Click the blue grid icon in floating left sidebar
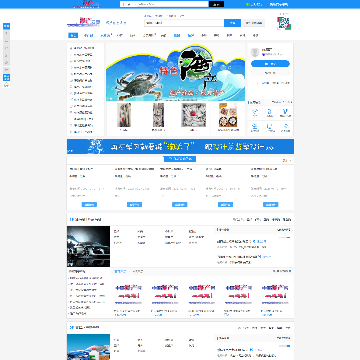 coord(6,77)
